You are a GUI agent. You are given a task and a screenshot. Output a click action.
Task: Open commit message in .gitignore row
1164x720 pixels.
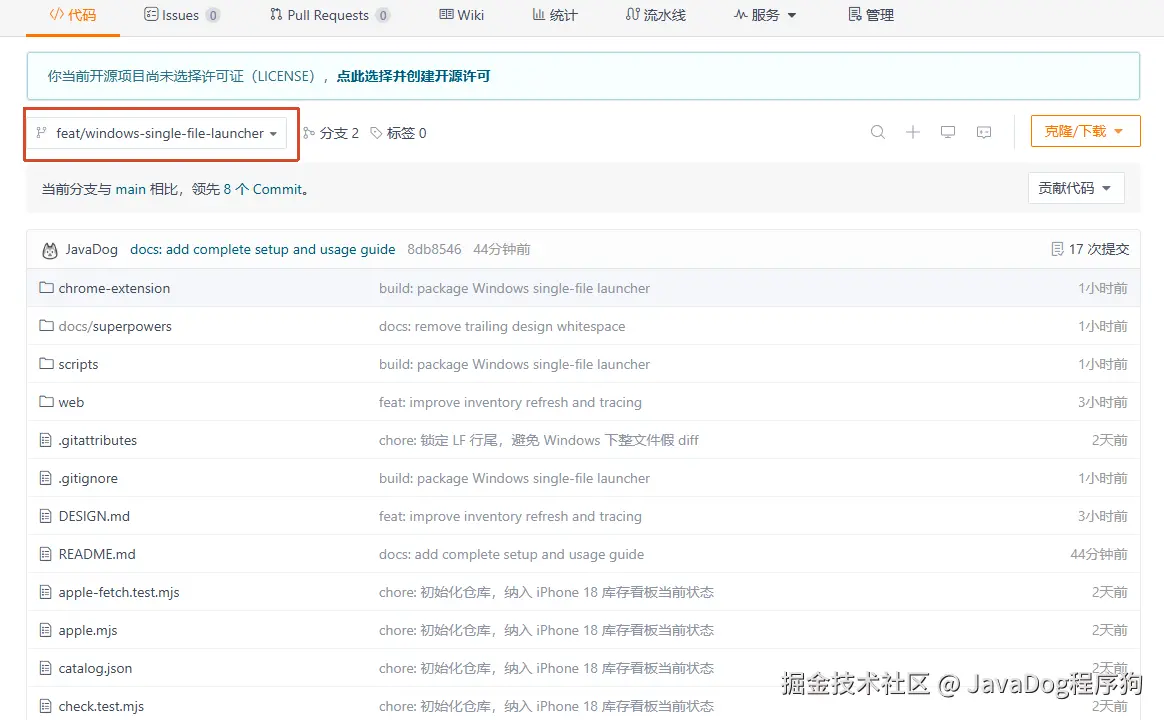514,478
